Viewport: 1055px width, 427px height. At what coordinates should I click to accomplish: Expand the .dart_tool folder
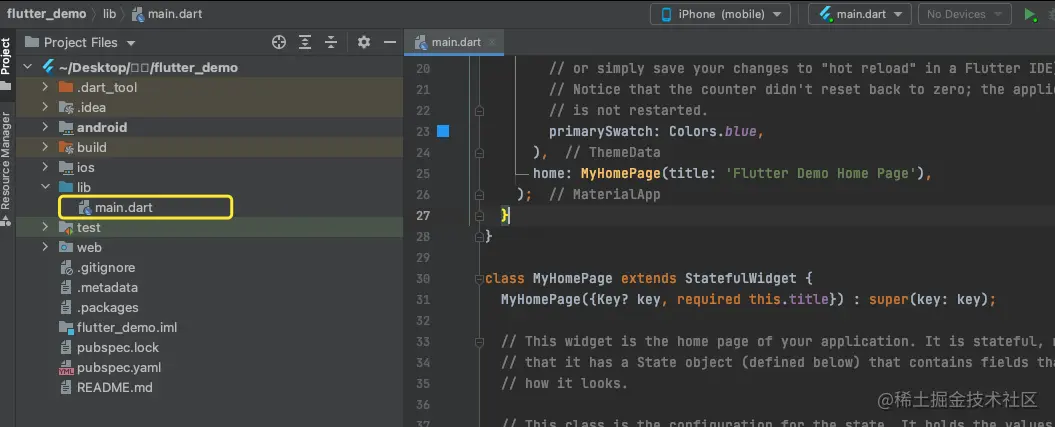(45, 87)
